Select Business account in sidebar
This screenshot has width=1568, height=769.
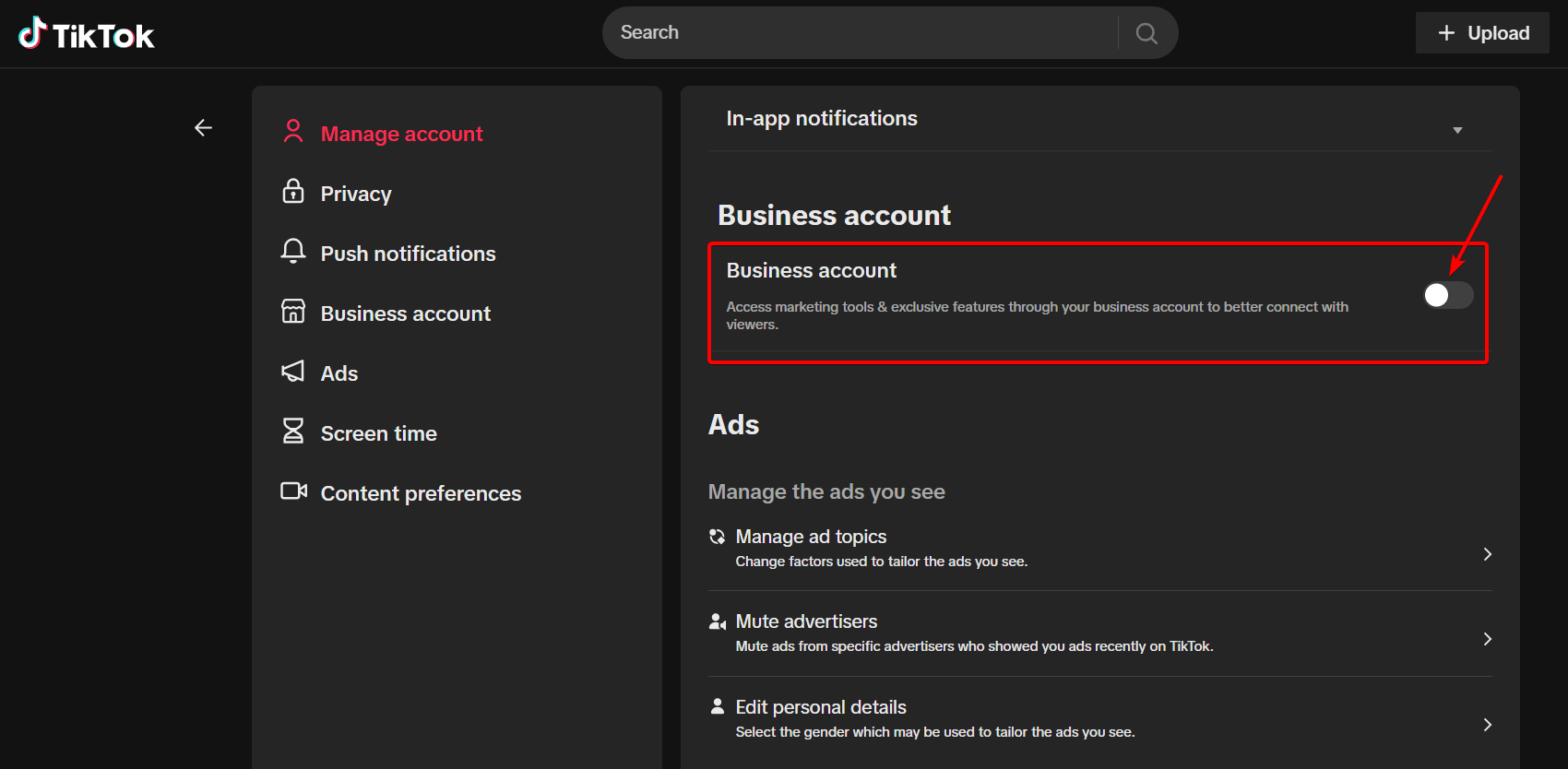[405, 314]
